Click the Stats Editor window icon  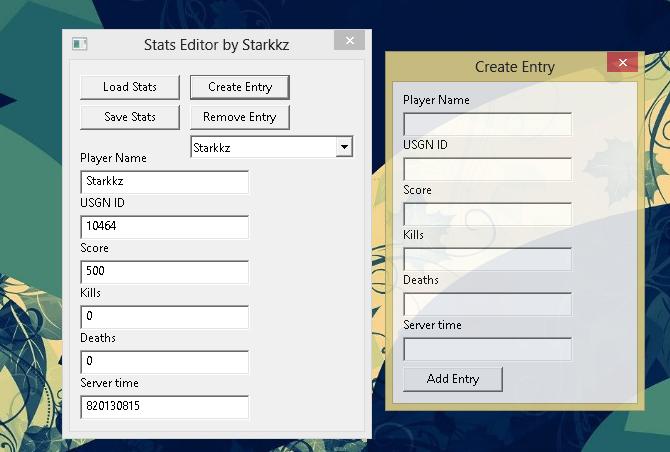point(79,44)
